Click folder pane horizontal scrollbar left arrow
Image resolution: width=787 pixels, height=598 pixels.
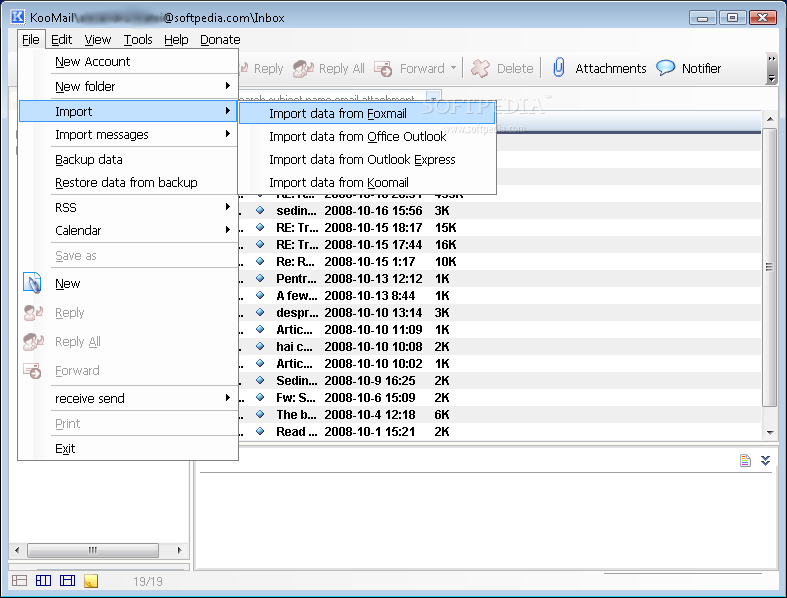tap(17, 550)
